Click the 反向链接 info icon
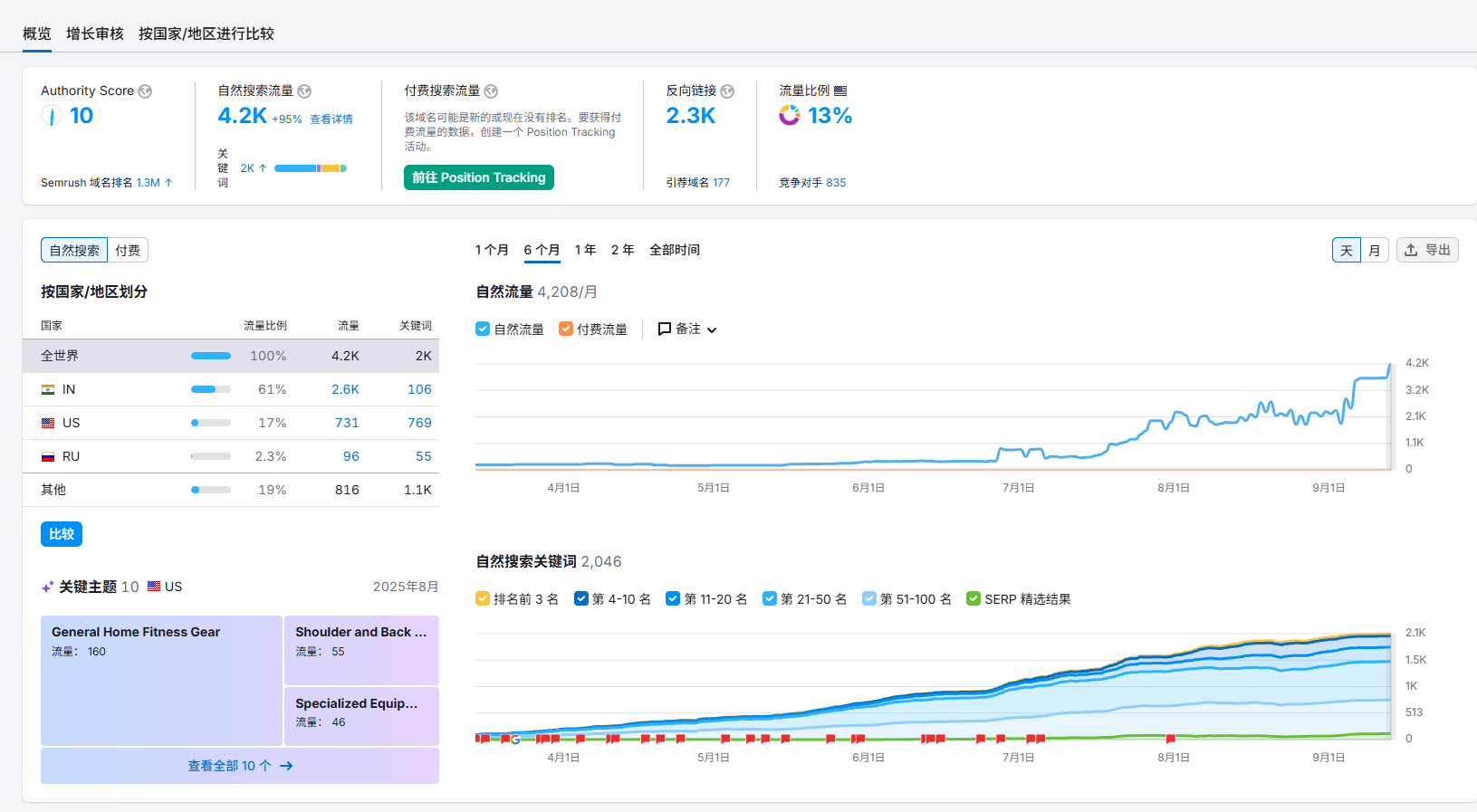This screenshot has height=812, width=1477. click(x=727, y=91)
